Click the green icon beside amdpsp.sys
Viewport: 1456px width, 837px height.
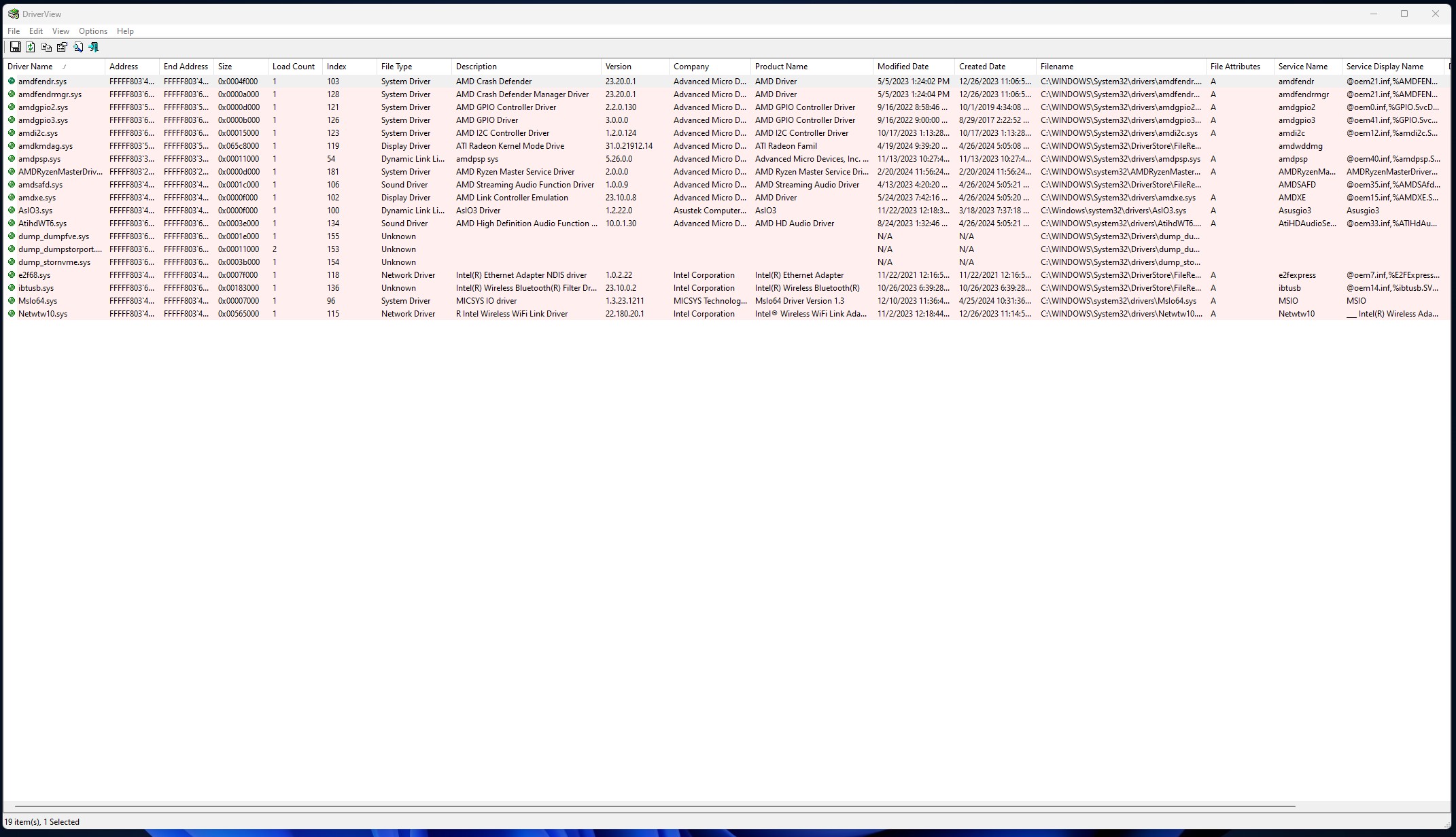pyautogui.click(x=12, y=158)
